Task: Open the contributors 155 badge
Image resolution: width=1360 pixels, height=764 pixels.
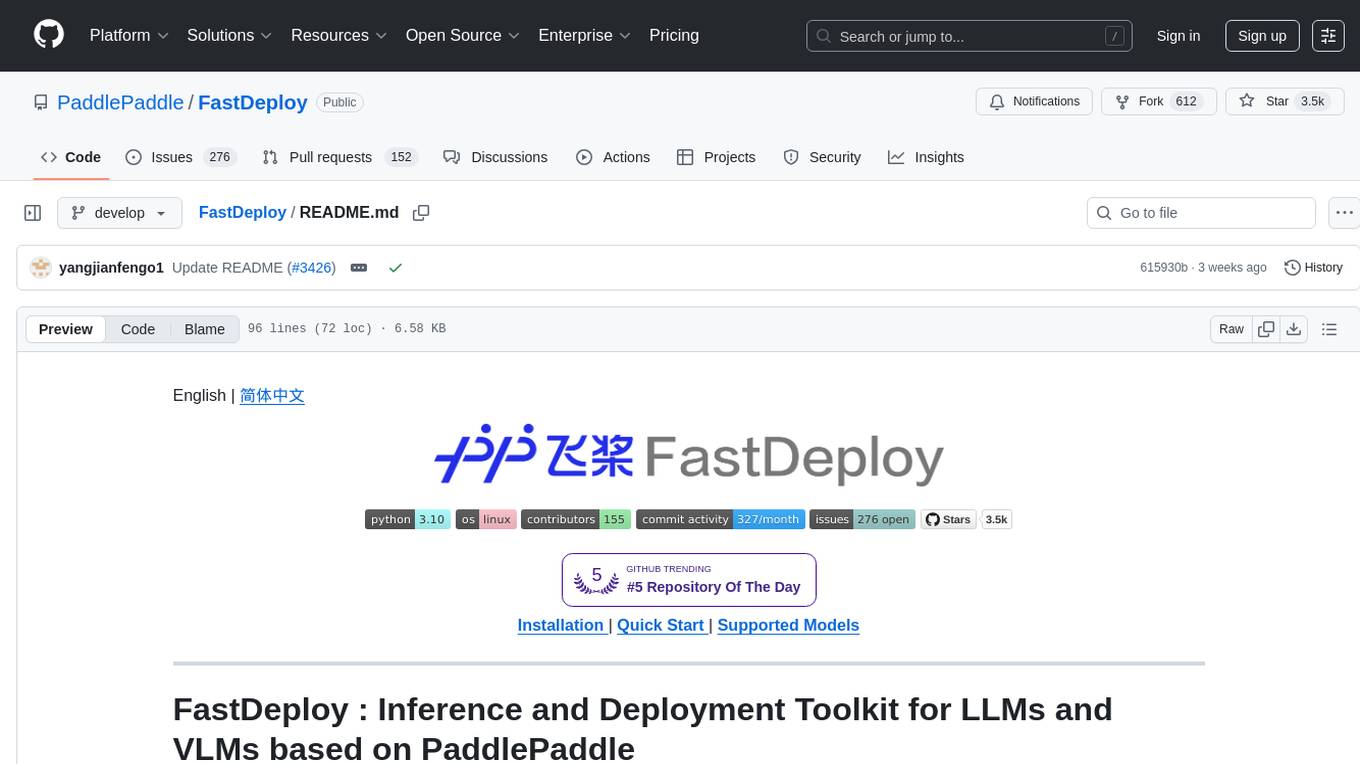Action: click(x=575, y=519)
